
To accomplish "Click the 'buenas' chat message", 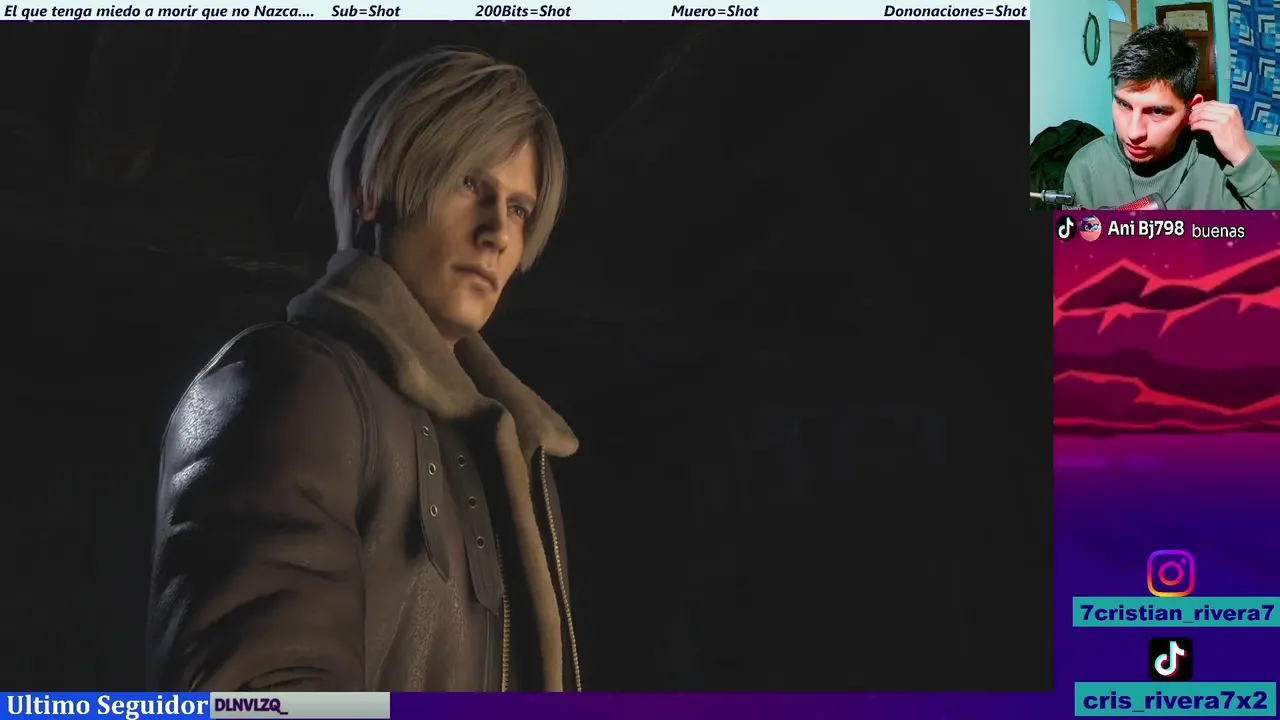I will click(1218, 231).
